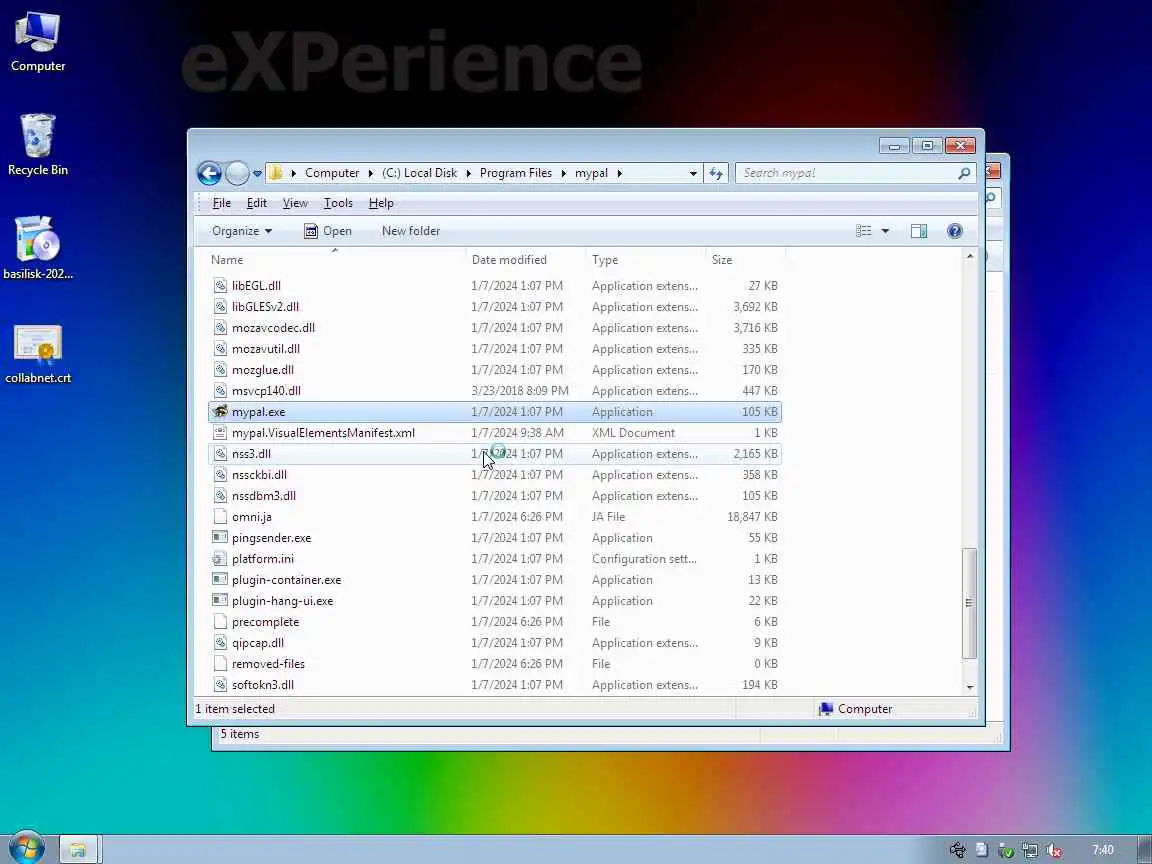Image resolution: width=1152 pixels, height=864 pixels.
Task: Change view with the view icon
Action: tap(864, 231)
